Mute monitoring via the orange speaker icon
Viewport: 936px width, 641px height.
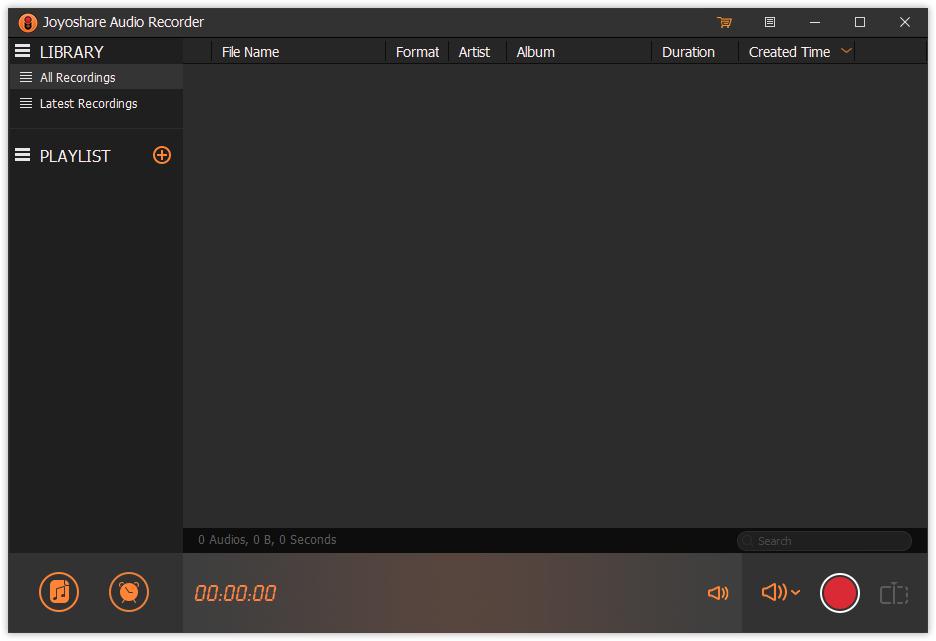(x=716, y=593)
